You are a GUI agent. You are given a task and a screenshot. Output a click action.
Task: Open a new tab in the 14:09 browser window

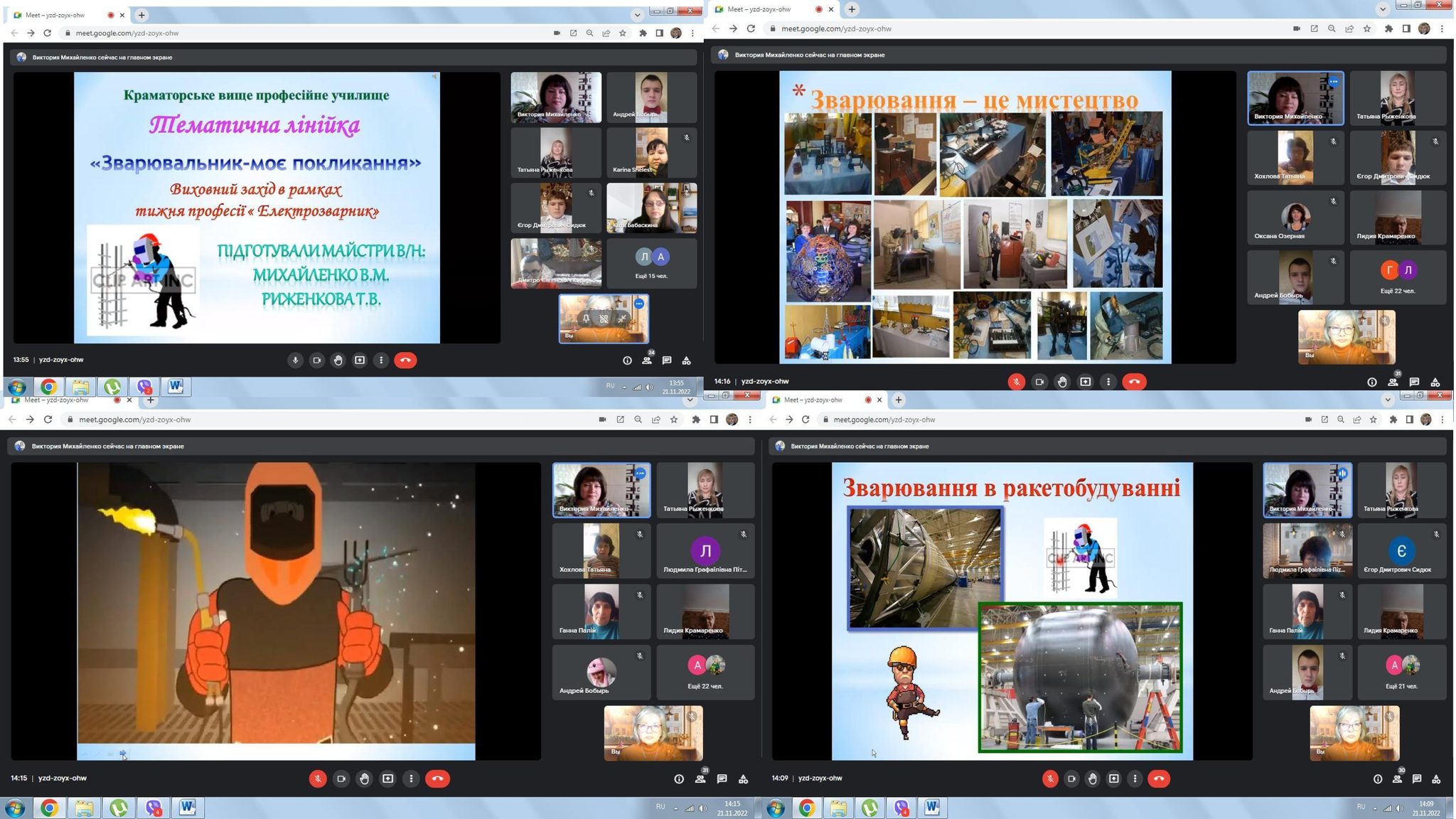click(899, 400)
